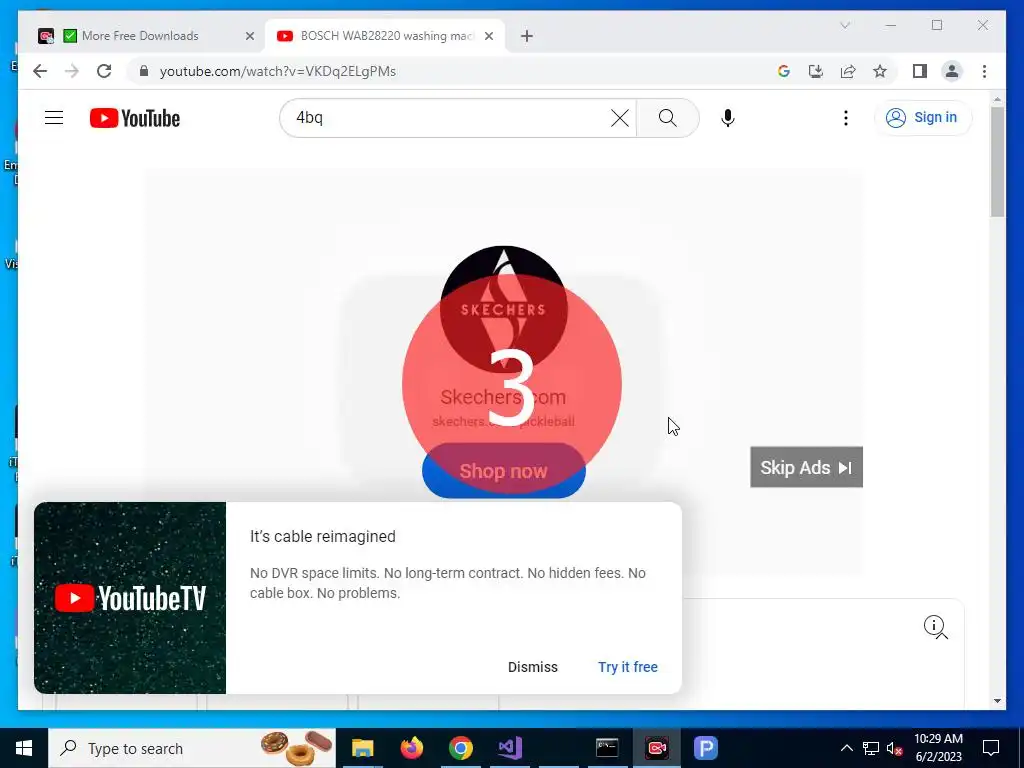Click the install app icon in the address bar
Image resolution: width=1024 pixels, height=768 pixels.
816,71
